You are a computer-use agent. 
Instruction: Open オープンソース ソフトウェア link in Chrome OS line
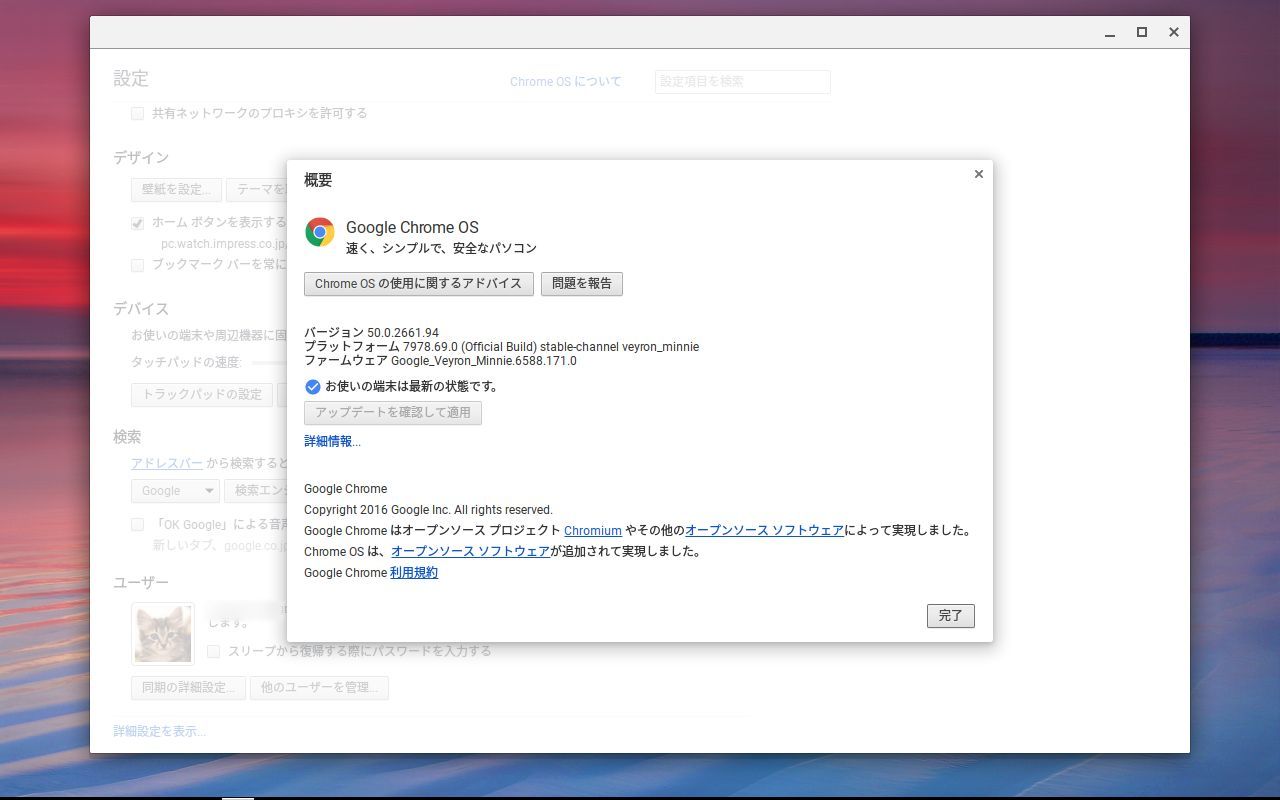pos(470,552)
